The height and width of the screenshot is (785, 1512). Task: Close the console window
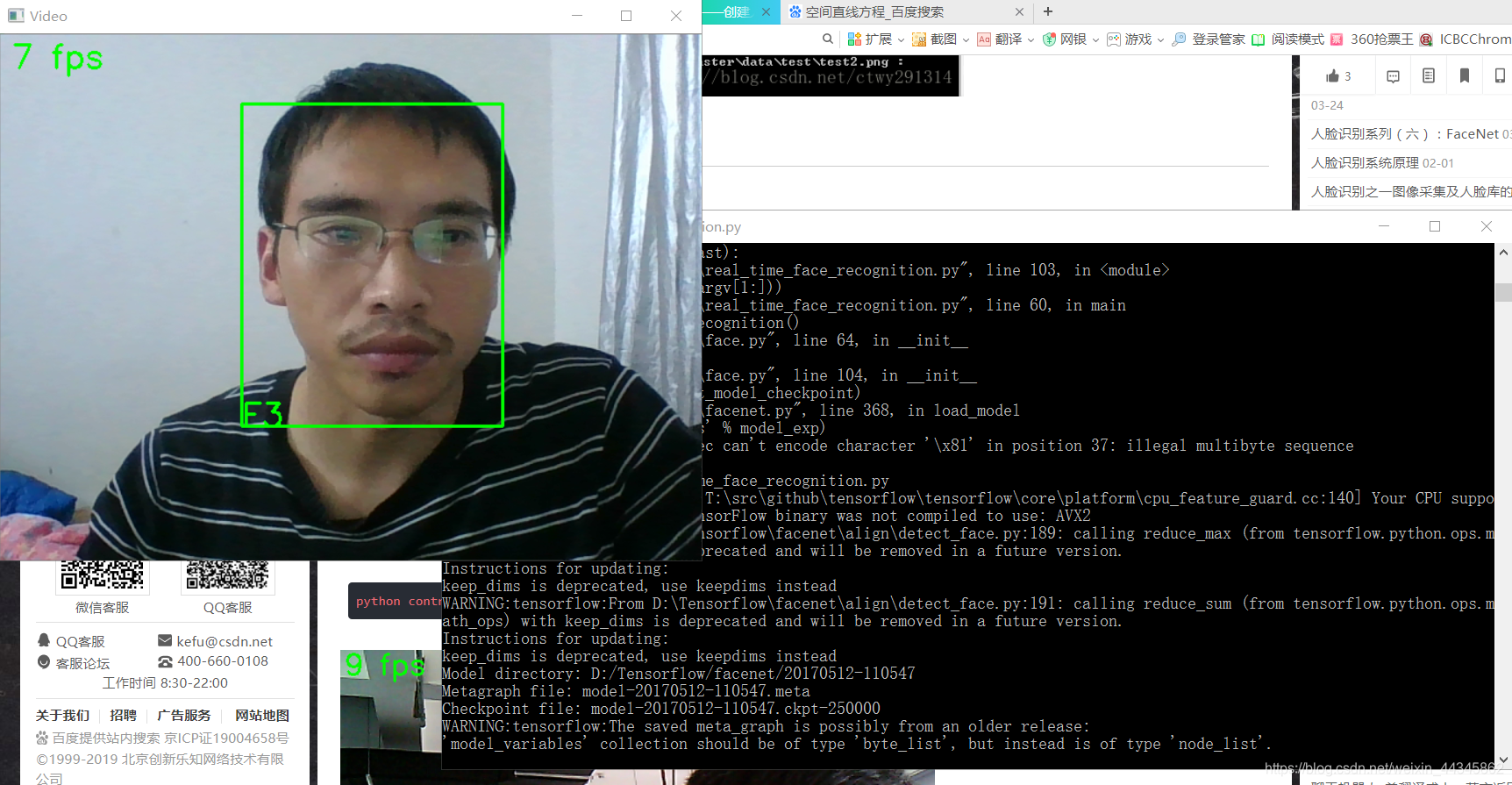[1487, 226]
